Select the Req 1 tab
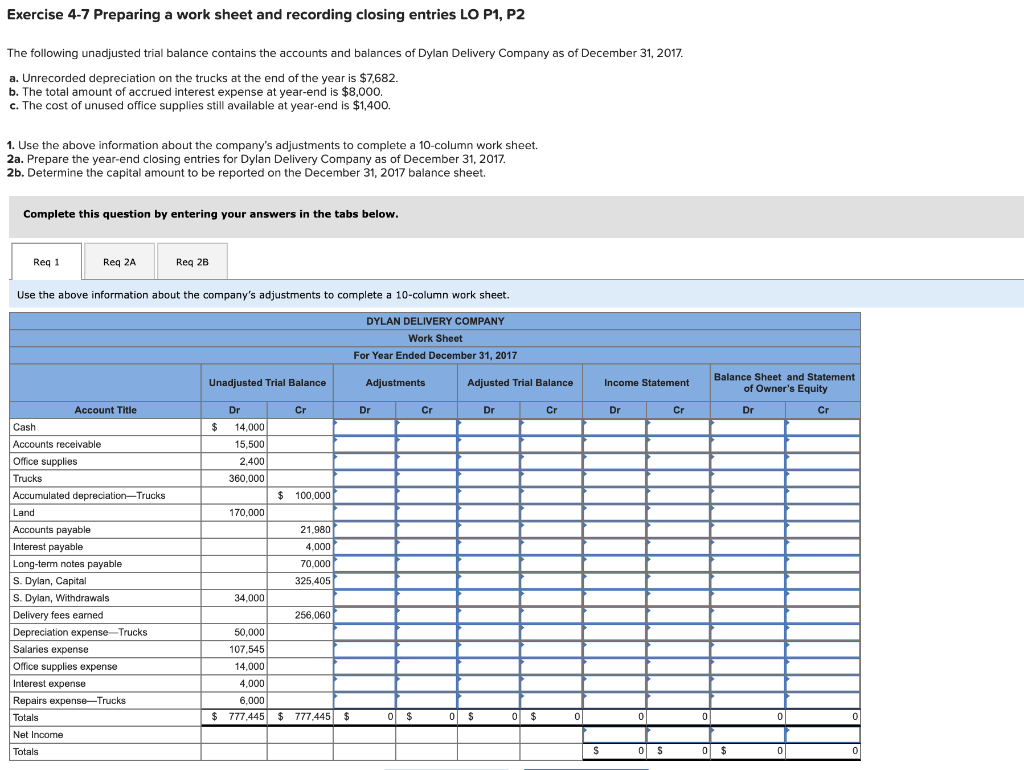Image resolution: width=1024 pixels, height=770 pixels. (45, 261)
